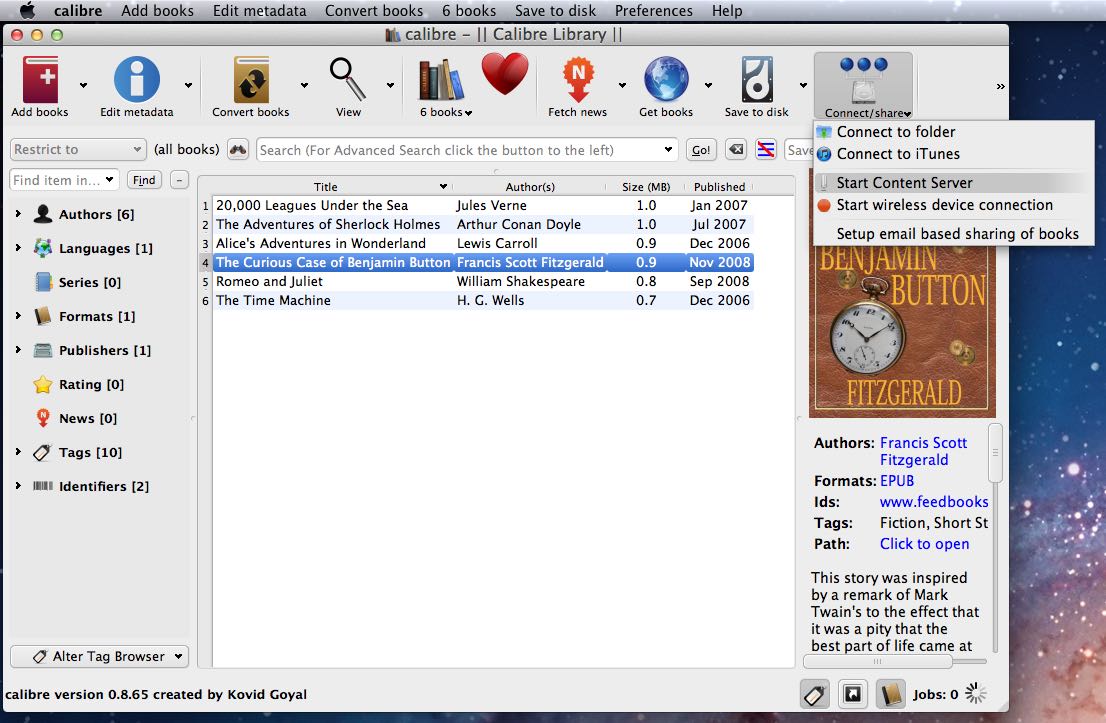Select 20,000 Leagues Under the Sea row
This screenshot has width=1106, height=723.
coord(483,205)
